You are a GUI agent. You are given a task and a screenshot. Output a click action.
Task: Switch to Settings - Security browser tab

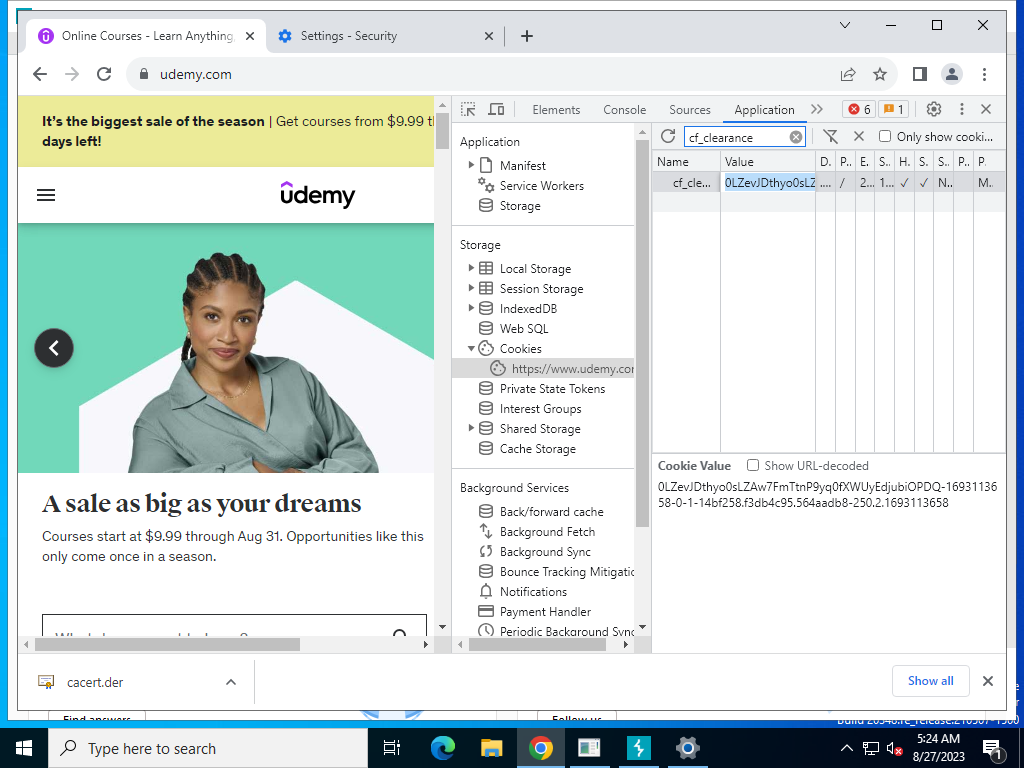(349, 36)
